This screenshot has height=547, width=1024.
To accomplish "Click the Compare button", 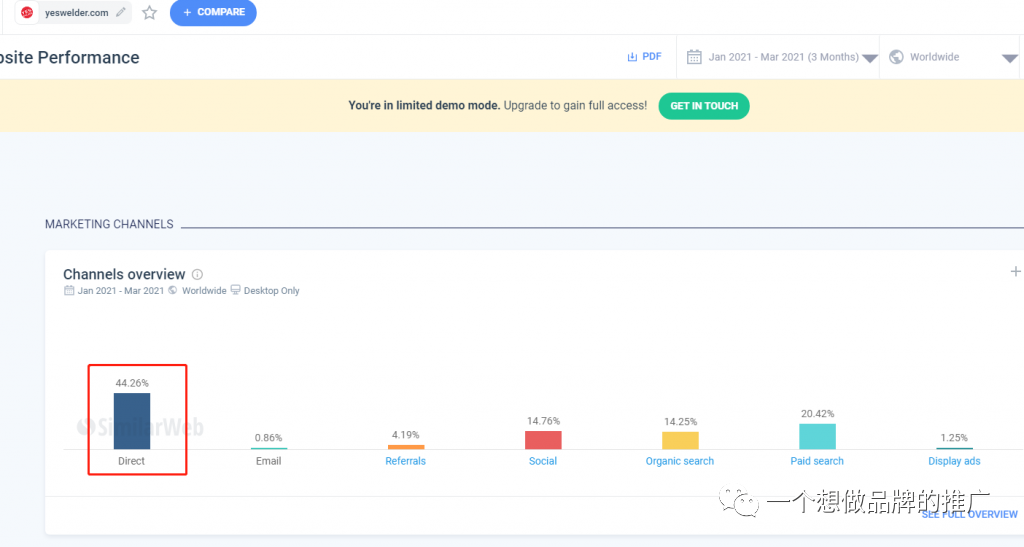I will point(213,13).
